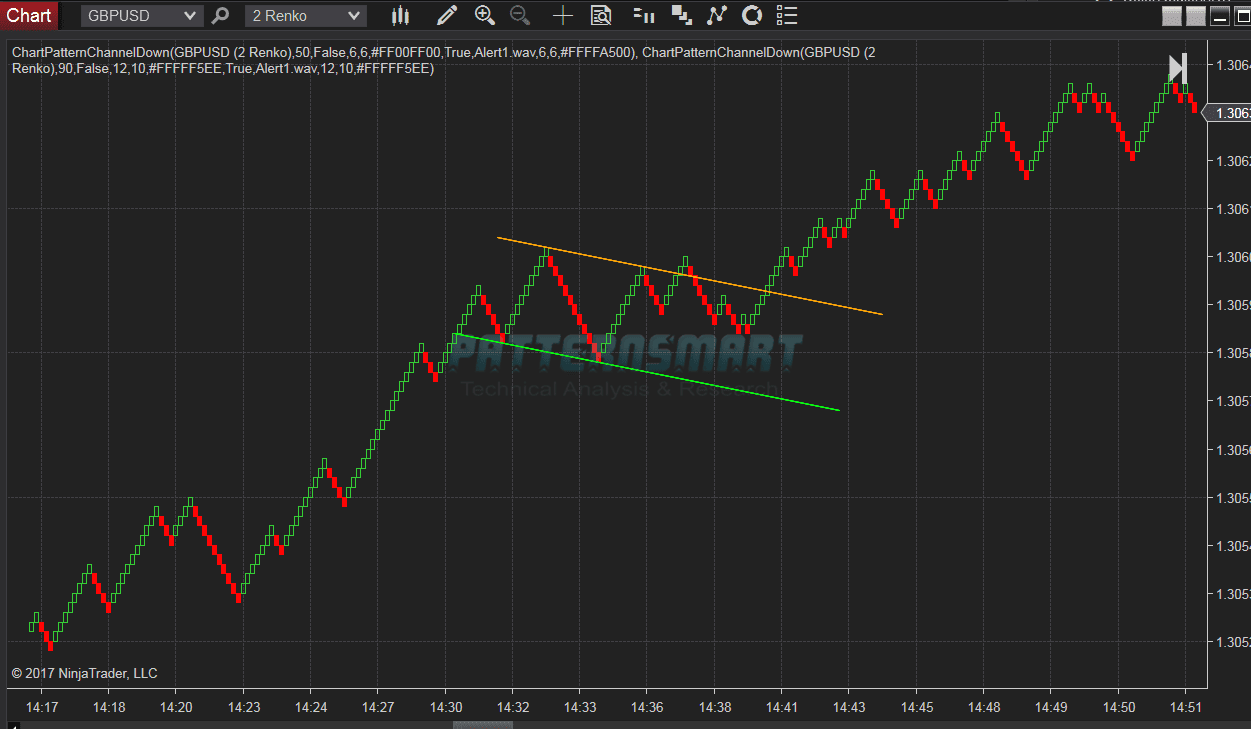The image size is (1251, 729).
Task: Click the 14:18 time axis label
Action: point(108,707)
